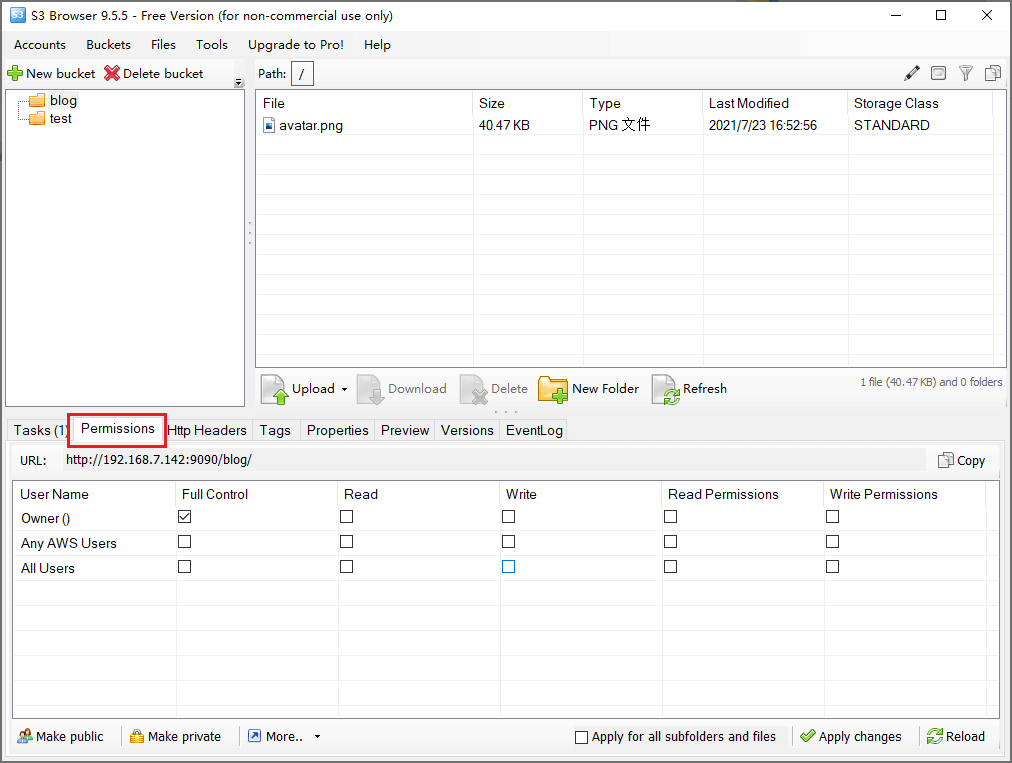Open the Upload dropdown arrow
The width and height of the screenshot is (1012, 763).
[x=344, y=389]
